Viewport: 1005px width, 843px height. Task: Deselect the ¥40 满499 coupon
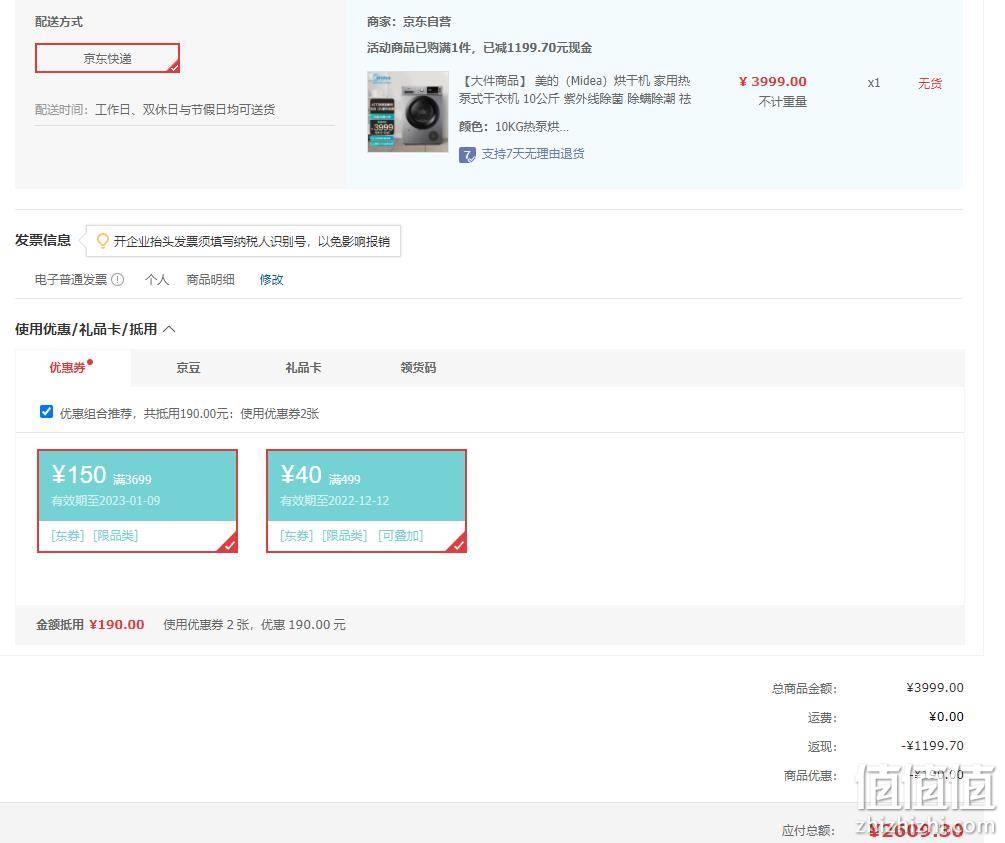(x=366, y=501)
